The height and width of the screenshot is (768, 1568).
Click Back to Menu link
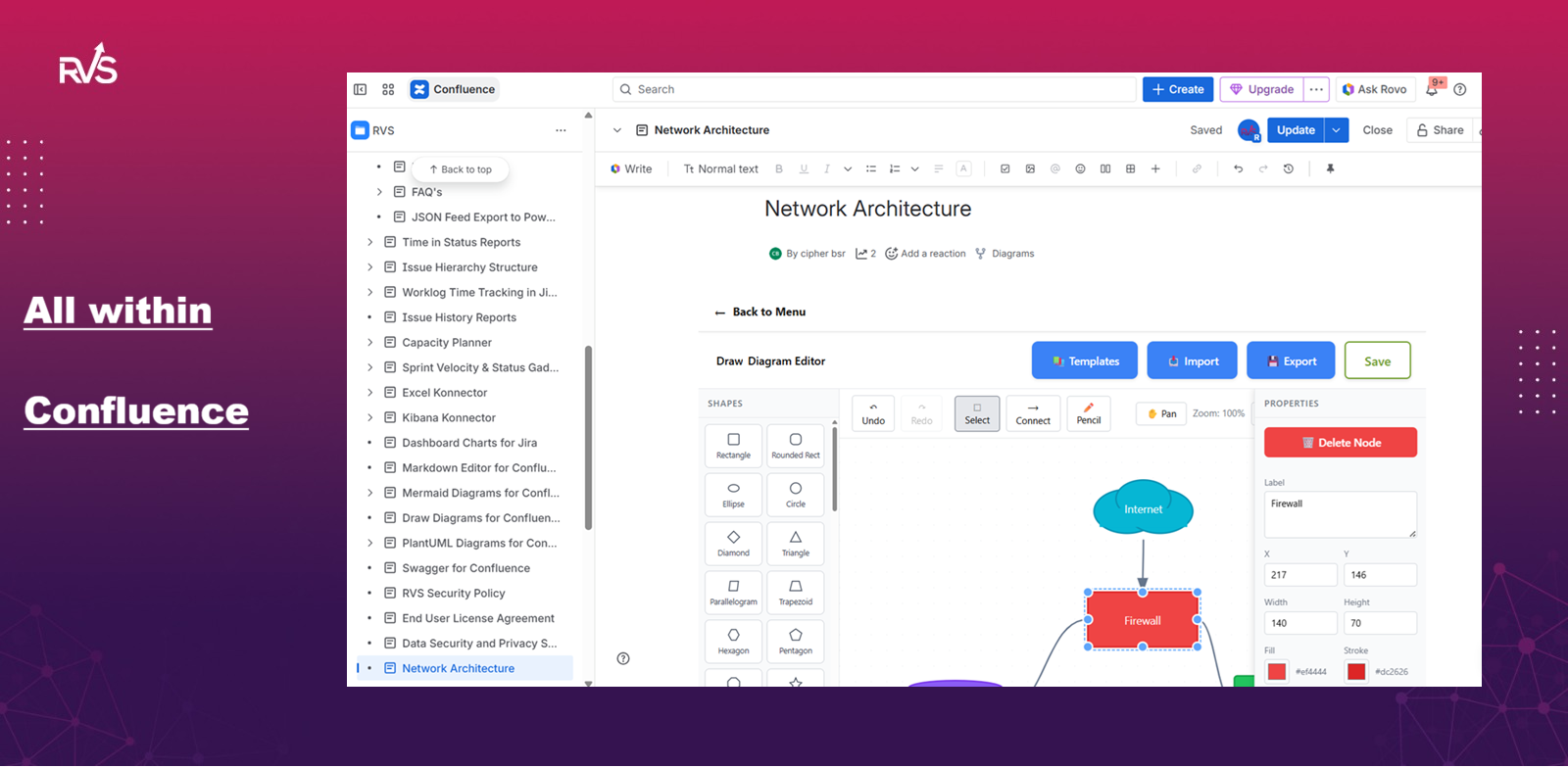click(x=760, y=312)
